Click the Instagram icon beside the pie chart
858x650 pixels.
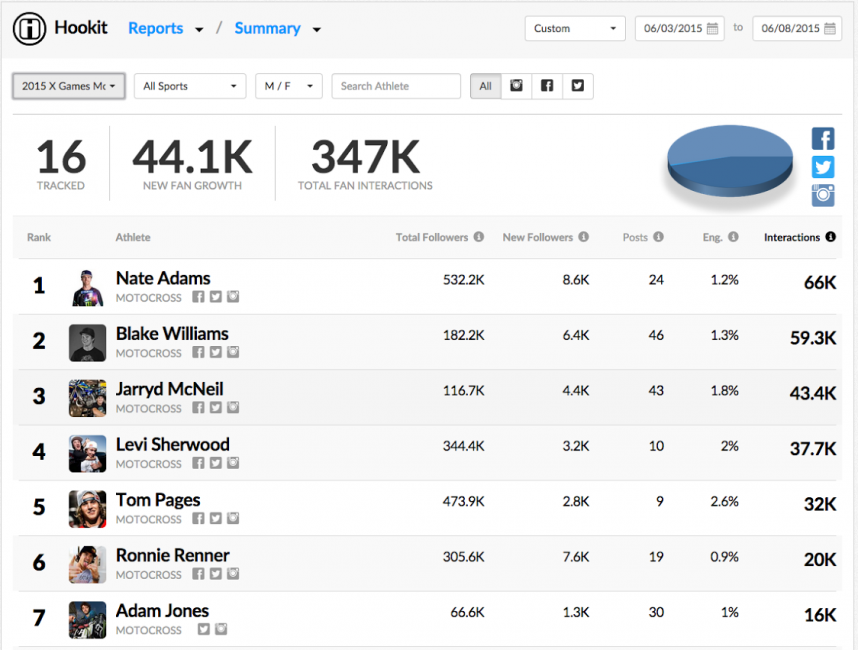(x=823, y=196)
